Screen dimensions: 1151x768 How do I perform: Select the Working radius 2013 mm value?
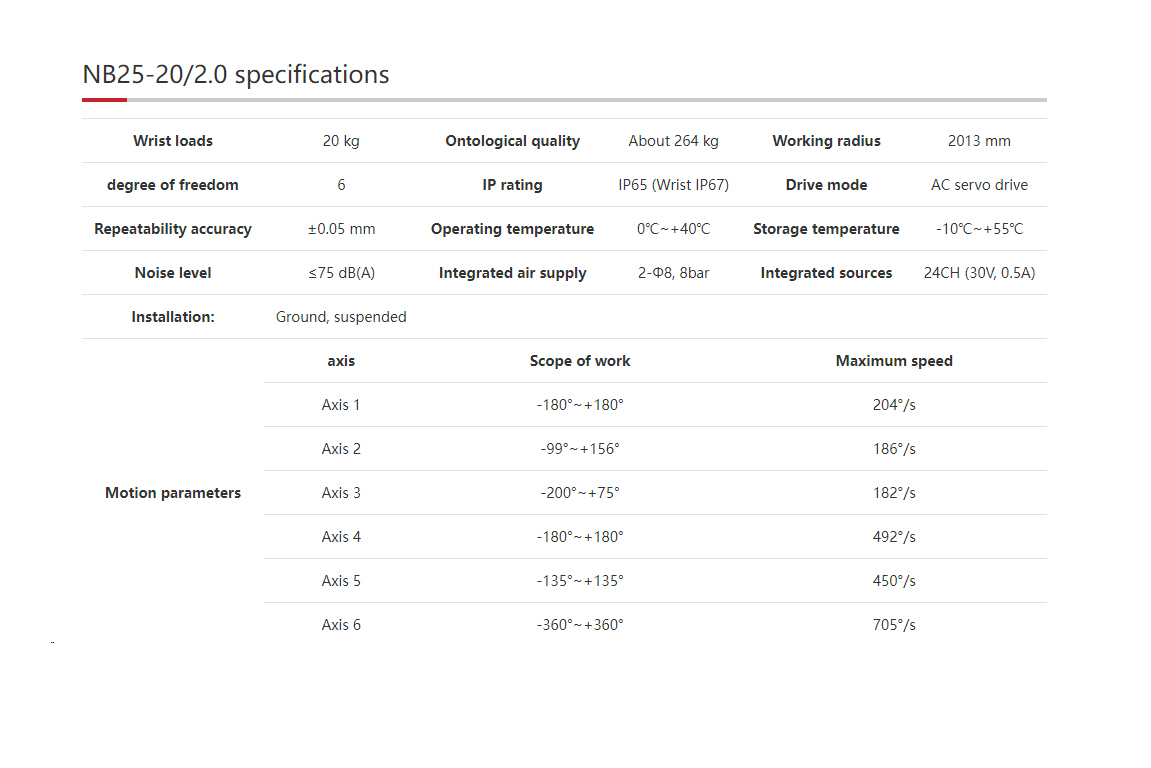pos(979,141)
